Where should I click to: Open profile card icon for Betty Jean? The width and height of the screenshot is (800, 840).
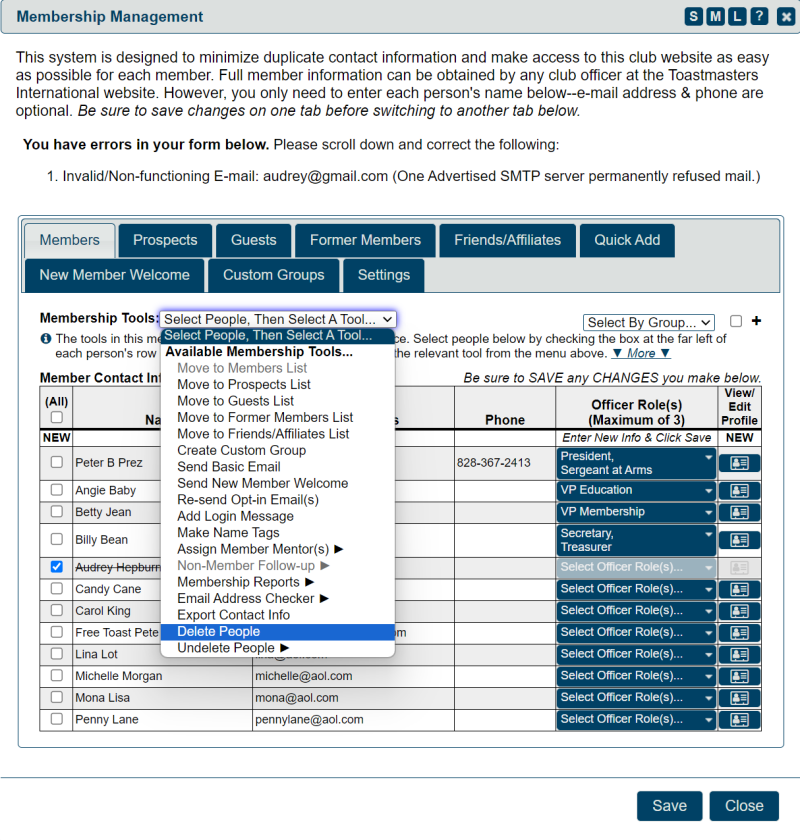(739, 512)
